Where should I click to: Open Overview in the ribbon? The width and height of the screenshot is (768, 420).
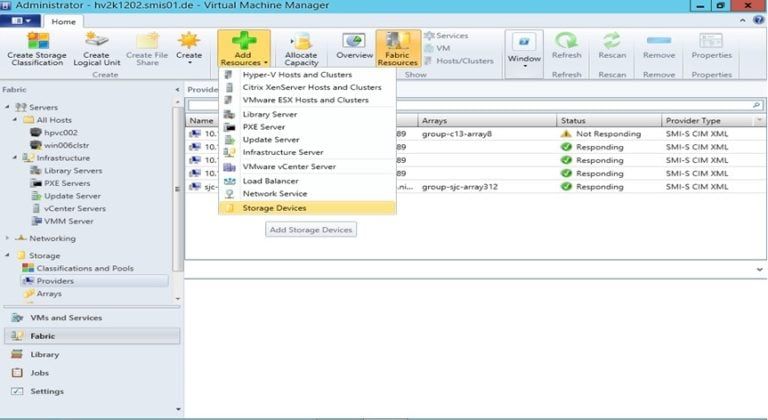coord(355,47)
